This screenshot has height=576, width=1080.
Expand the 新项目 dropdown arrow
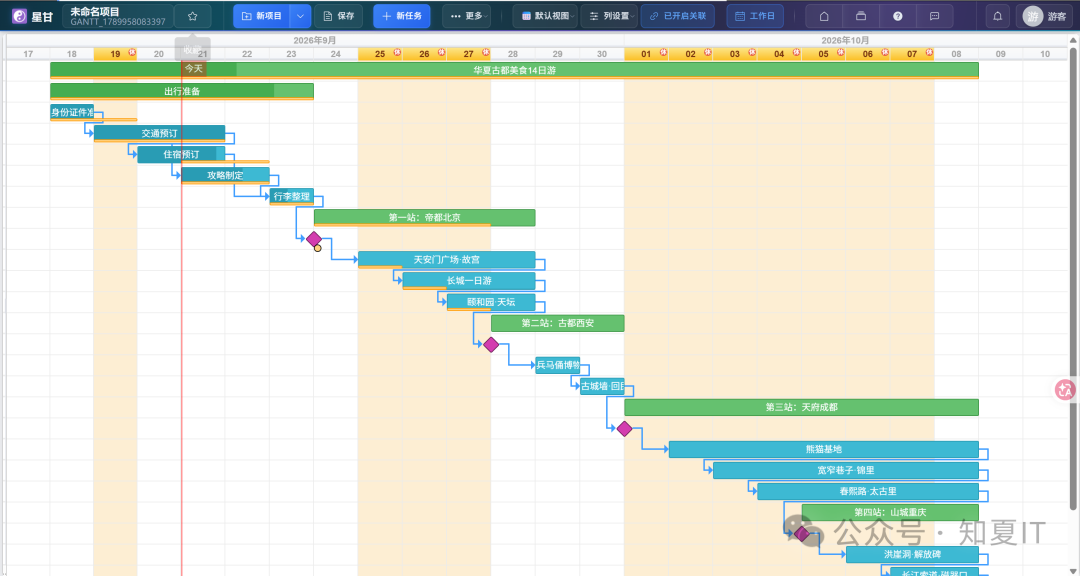[300, 16]
